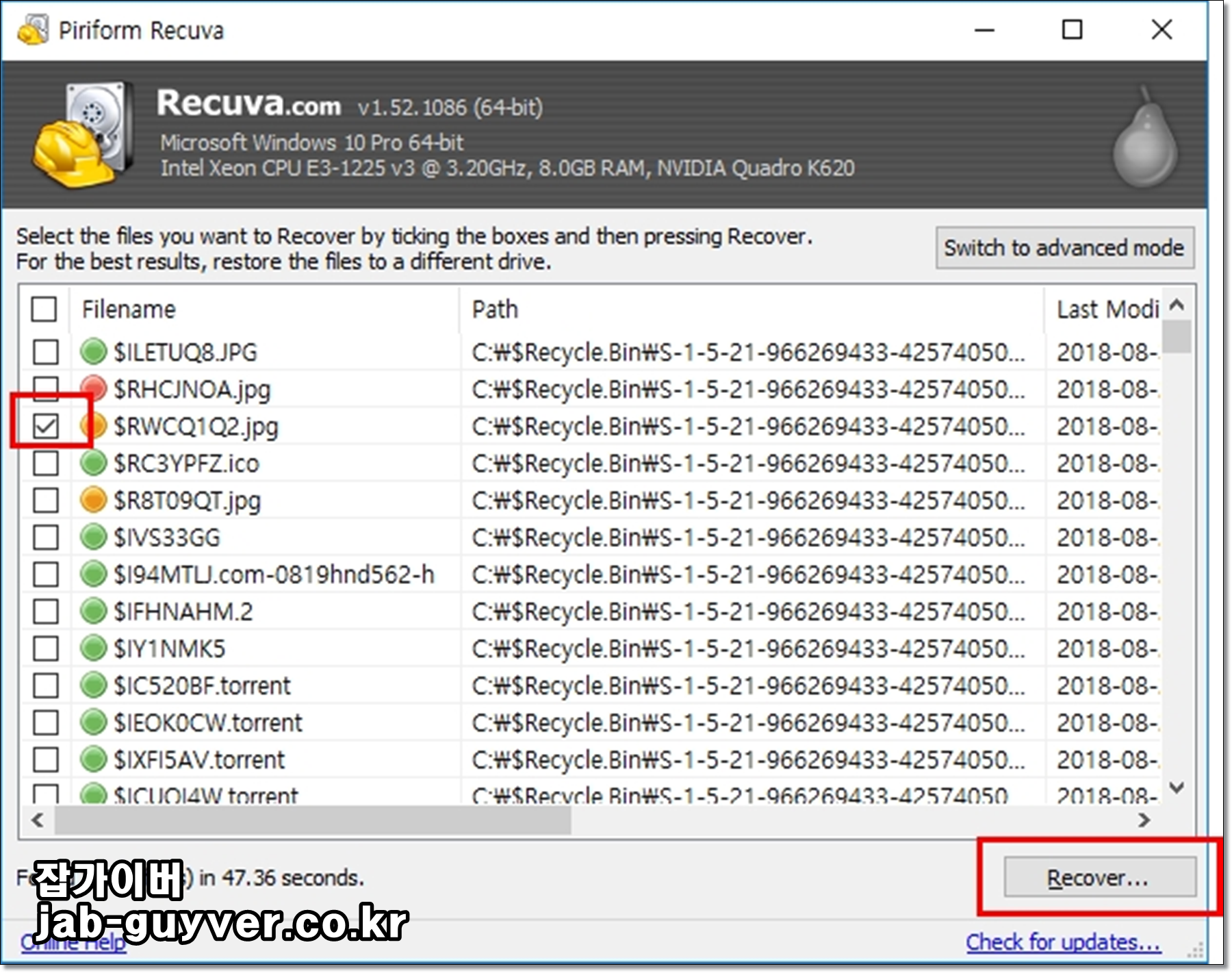Select the filename $IFHNAHM.2

pos(183,611)
